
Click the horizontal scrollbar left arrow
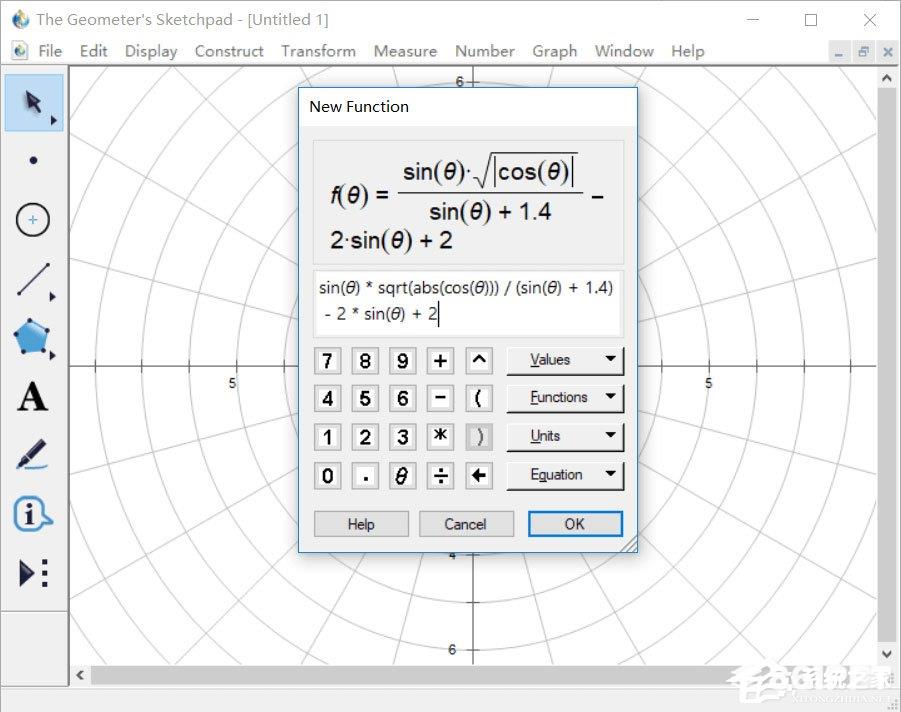[x=80, y=675]
